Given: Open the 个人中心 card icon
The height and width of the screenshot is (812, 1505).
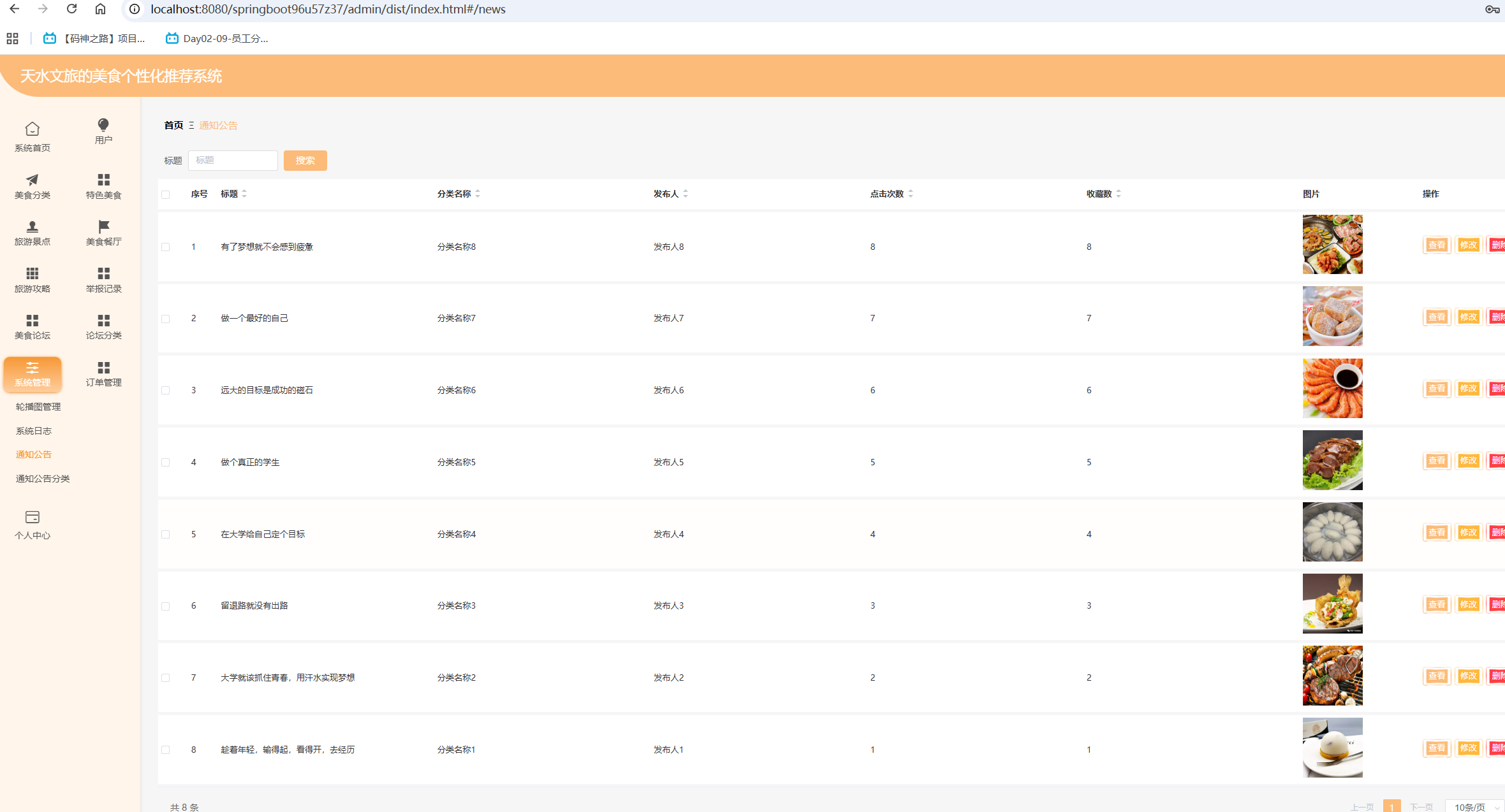Looking at the screenshot, I should pyautogui.click(x=32, y=517).
